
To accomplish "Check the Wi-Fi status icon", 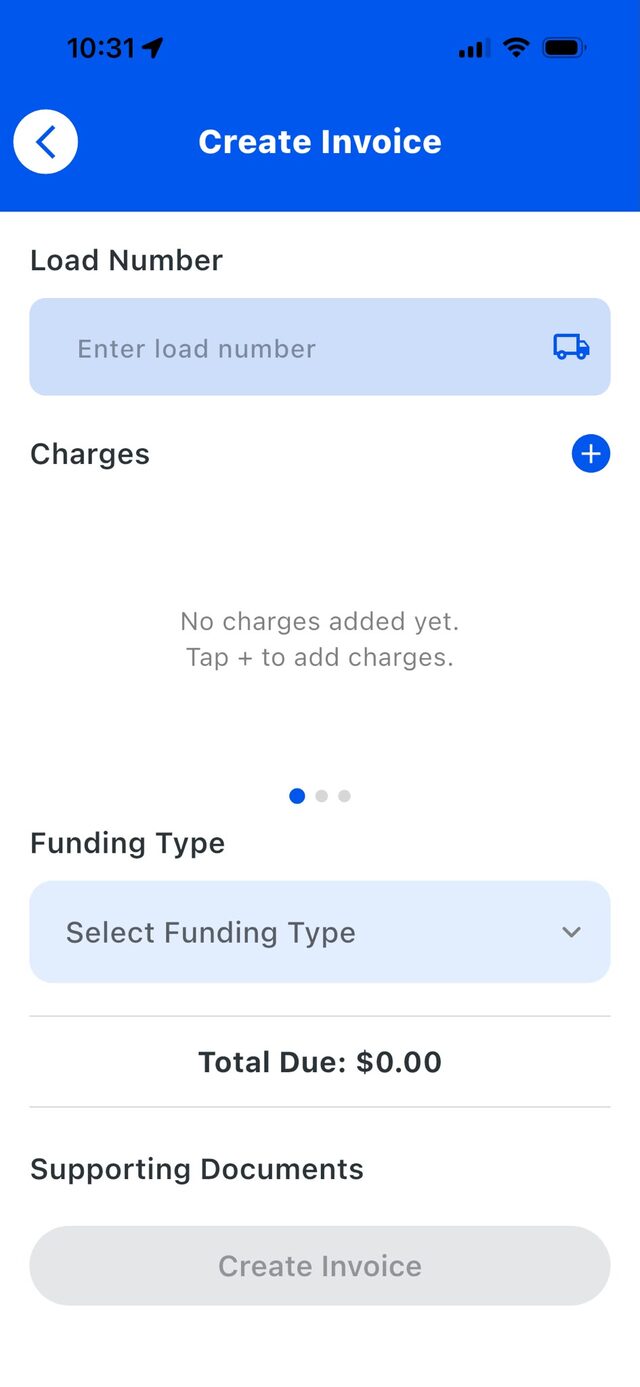I will click(516, 47).
